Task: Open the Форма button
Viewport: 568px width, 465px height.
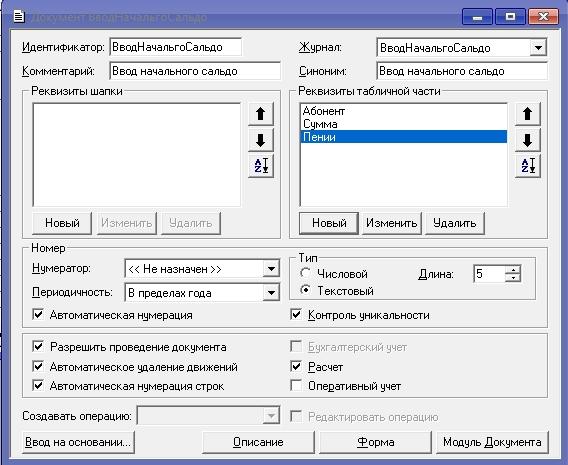Action: [x=375, y=442]
